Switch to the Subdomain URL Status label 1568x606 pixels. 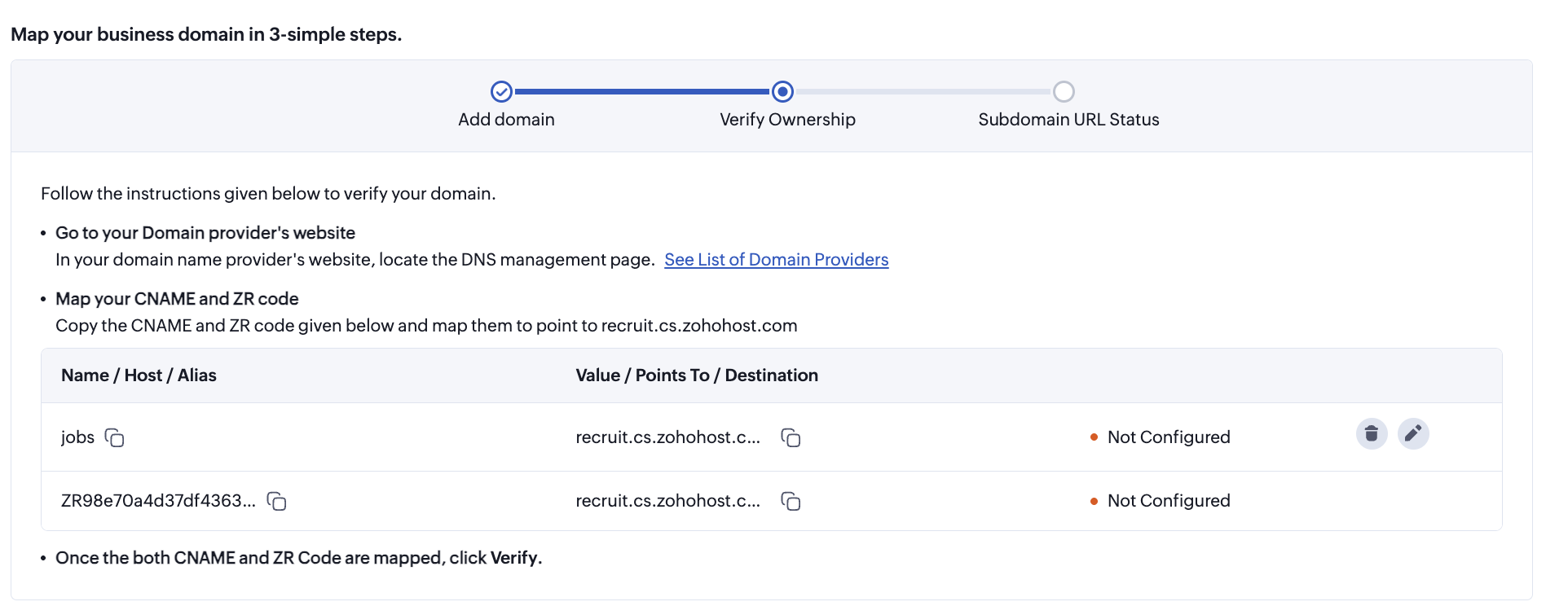click(1068, 120)
